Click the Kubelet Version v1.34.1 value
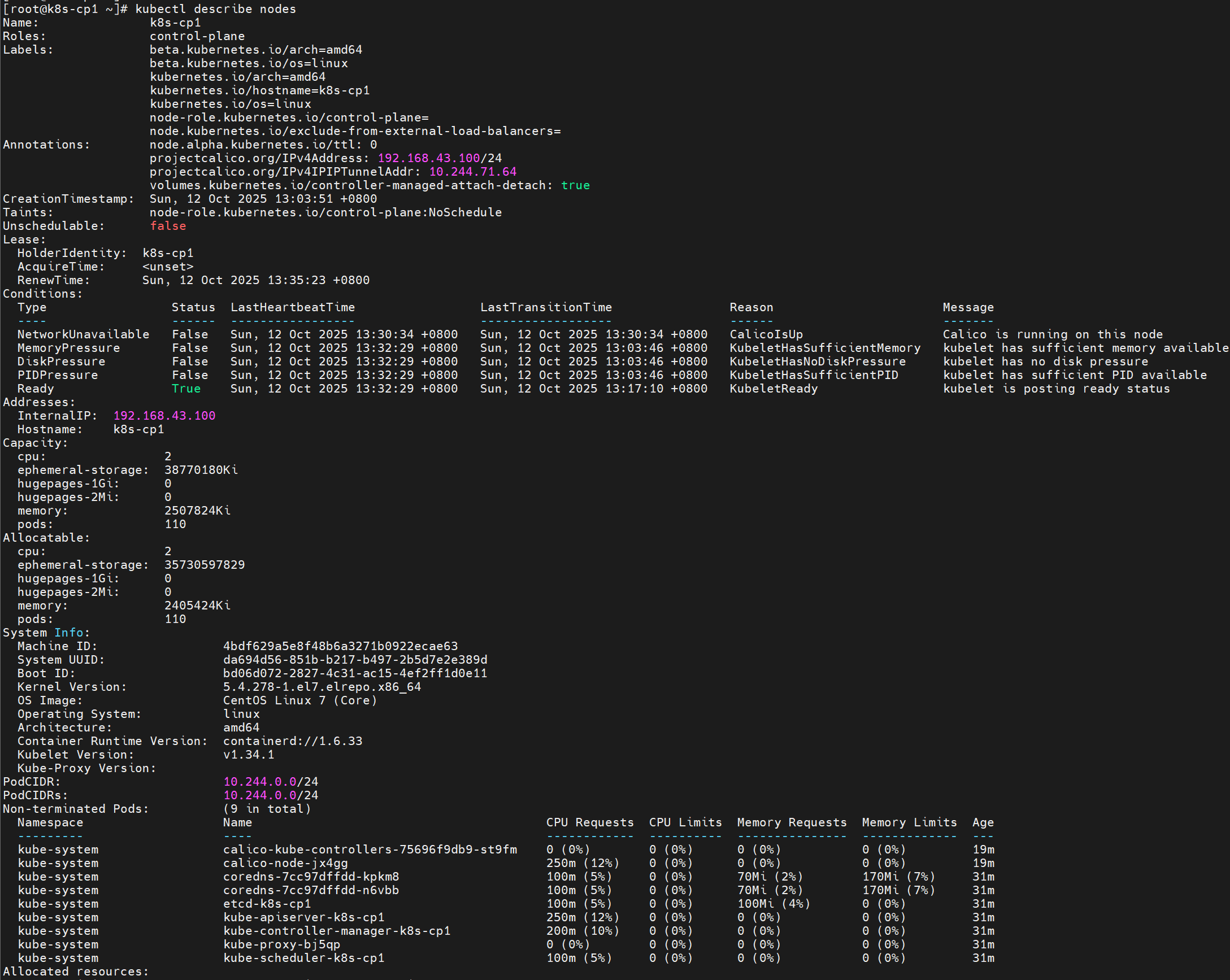 tap(248, 755)
